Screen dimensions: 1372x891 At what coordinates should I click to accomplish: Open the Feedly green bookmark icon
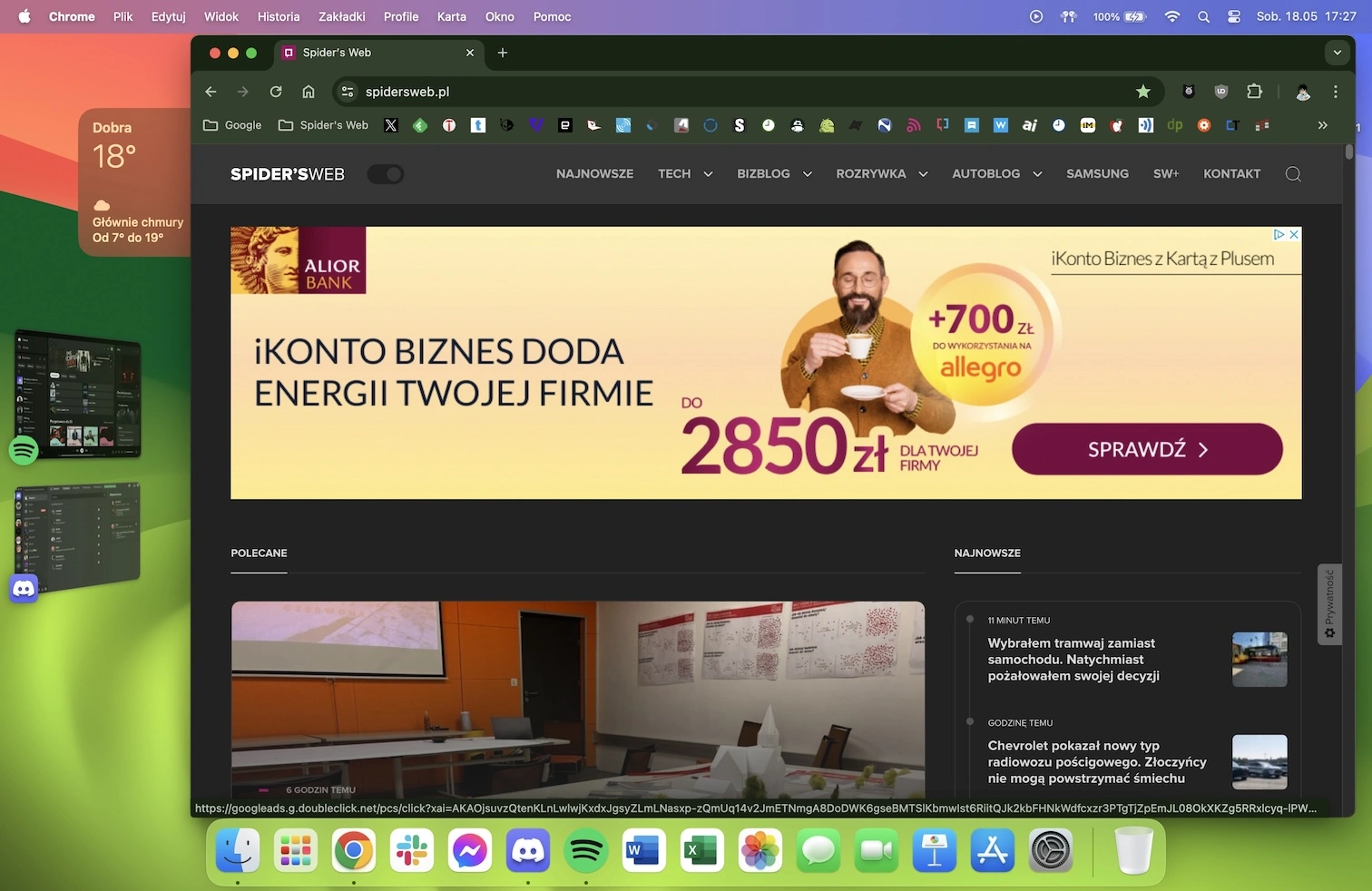tap(420, 125)
